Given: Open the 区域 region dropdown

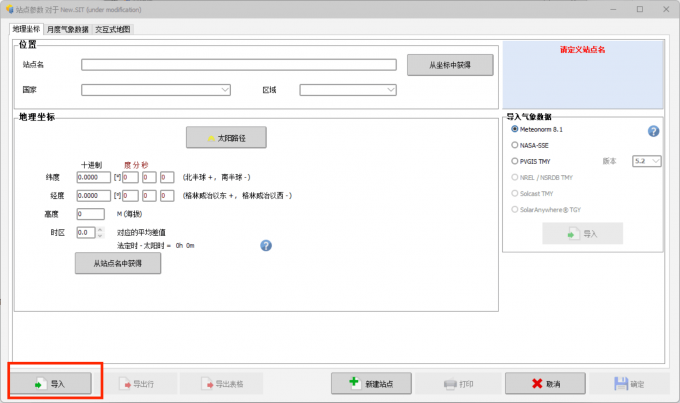Looking at the screenshot, I should pos(348,90).
